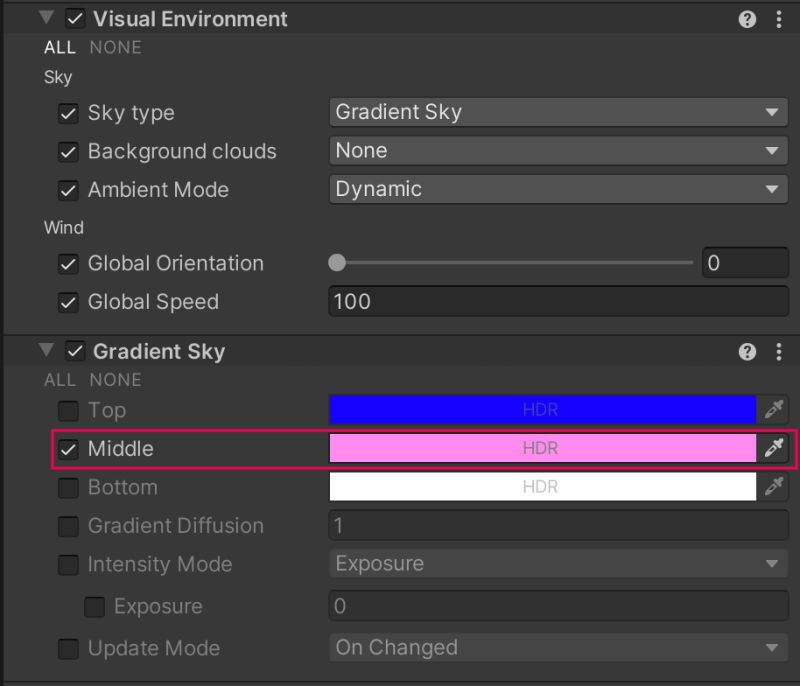Open help for Gradient Sky component
The width and height of the screenshot is (800, 686).
pyautogui.click(x=746, y=351)
